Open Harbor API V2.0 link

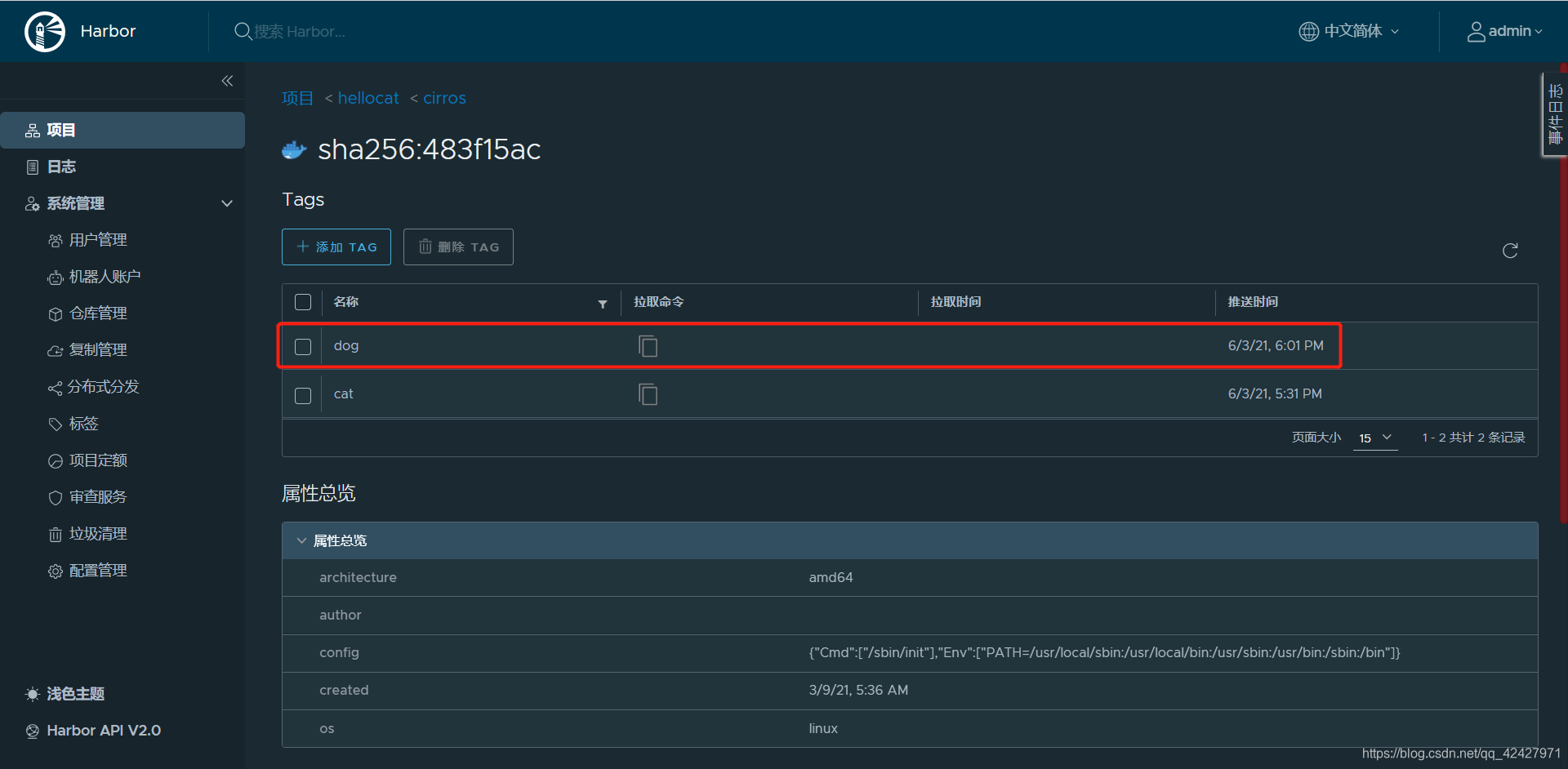coord(104,731)
